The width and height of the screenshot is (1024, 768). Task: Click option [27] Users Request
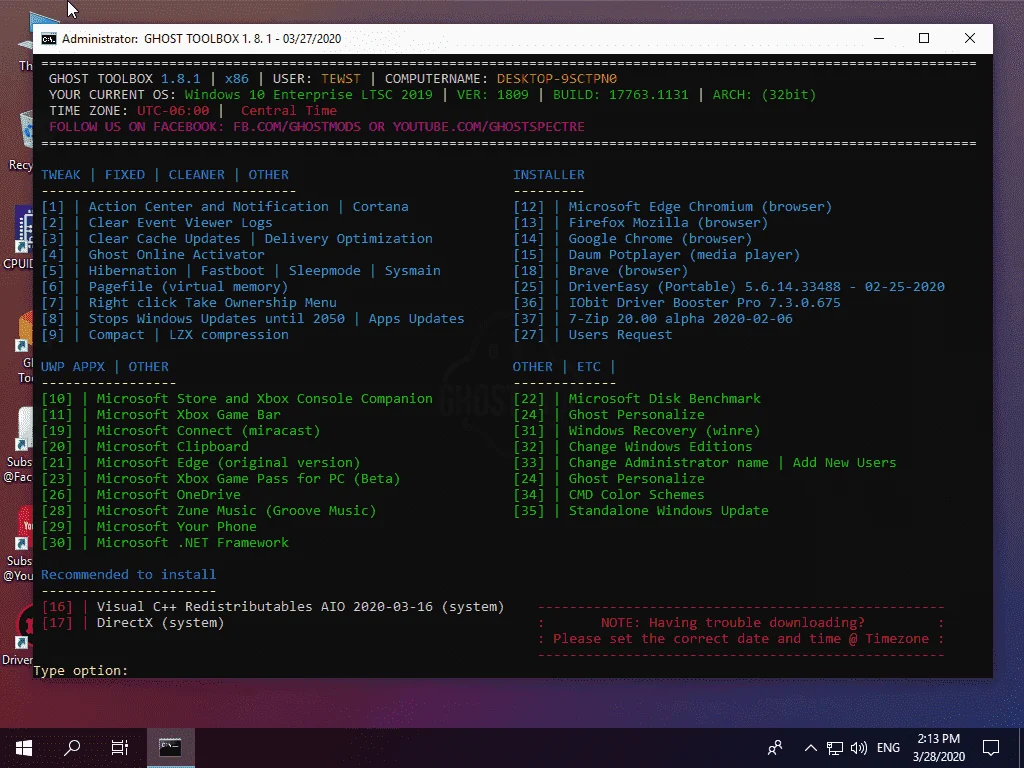(x=592, y=334)
